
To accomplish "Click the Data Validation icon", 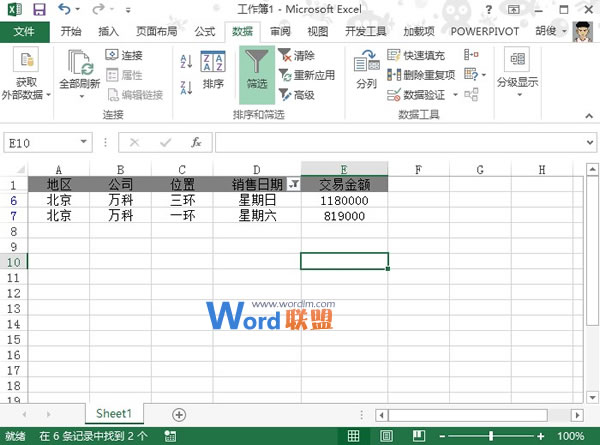I will point(393,95).
